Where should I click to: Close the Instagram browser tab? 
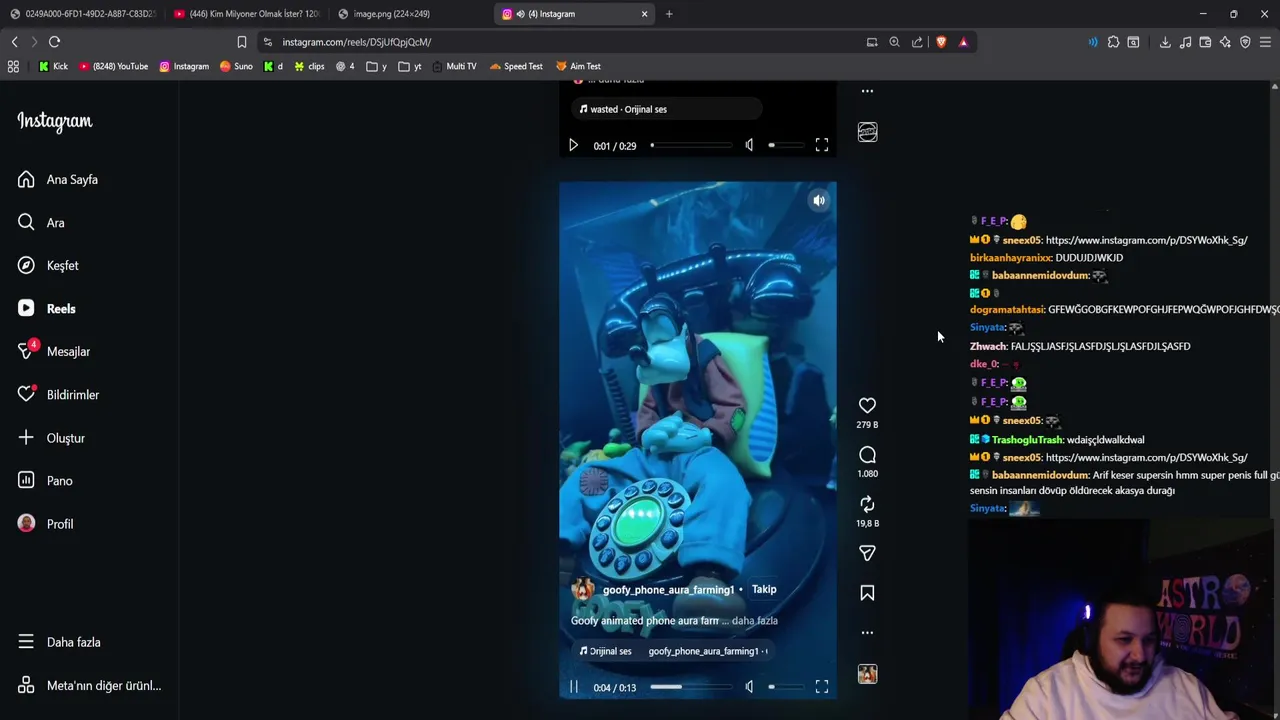(644, 14)
